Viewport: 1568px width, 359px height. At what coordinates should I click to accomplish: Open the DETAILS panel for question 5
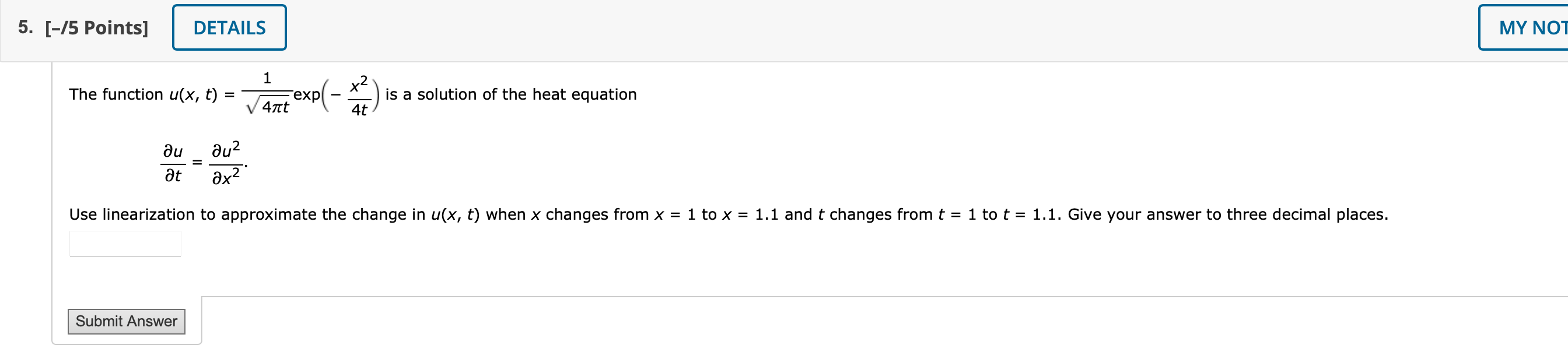229,27
